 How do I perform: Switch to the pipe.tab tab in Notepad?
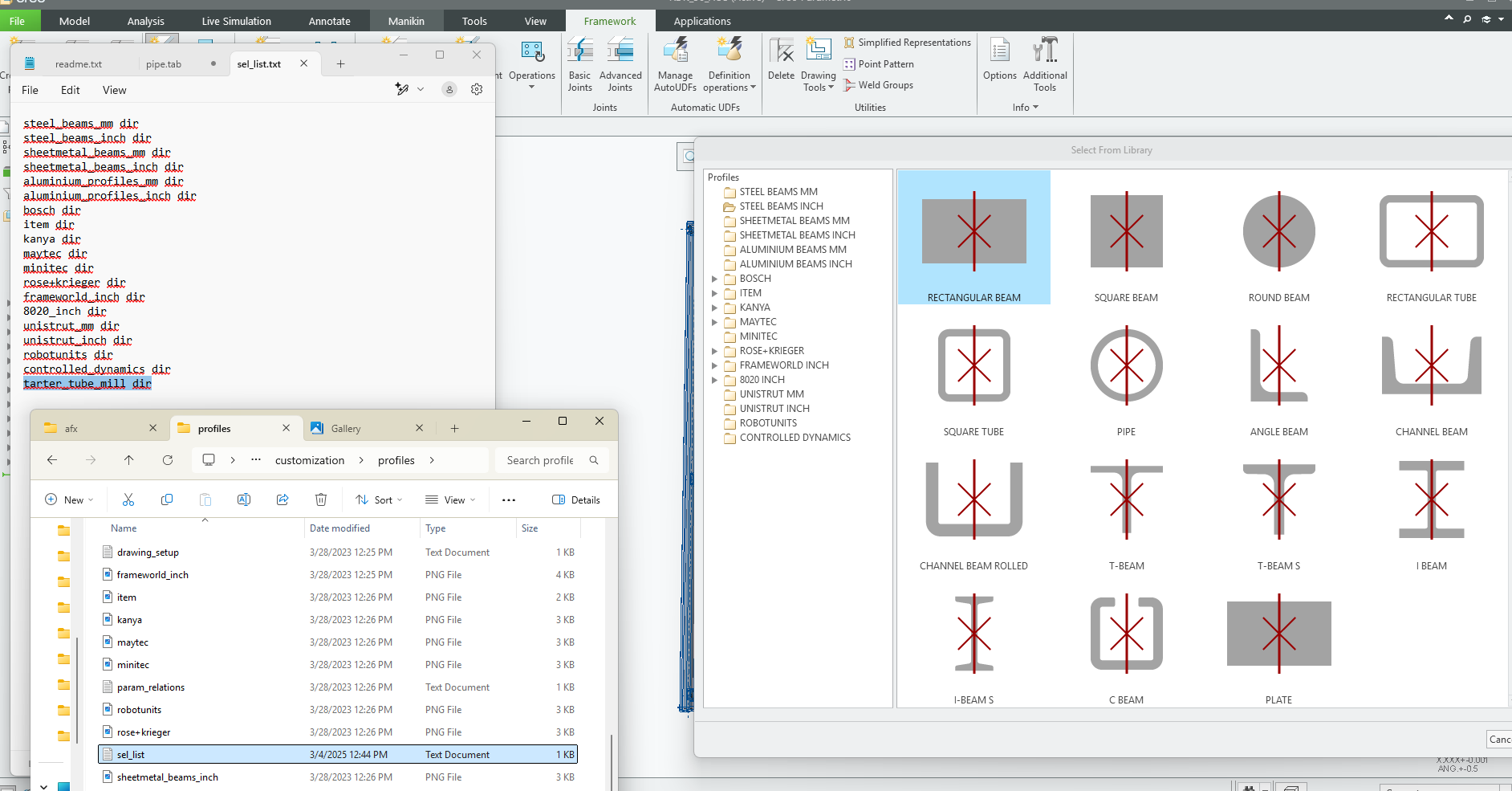coord(165,63)
